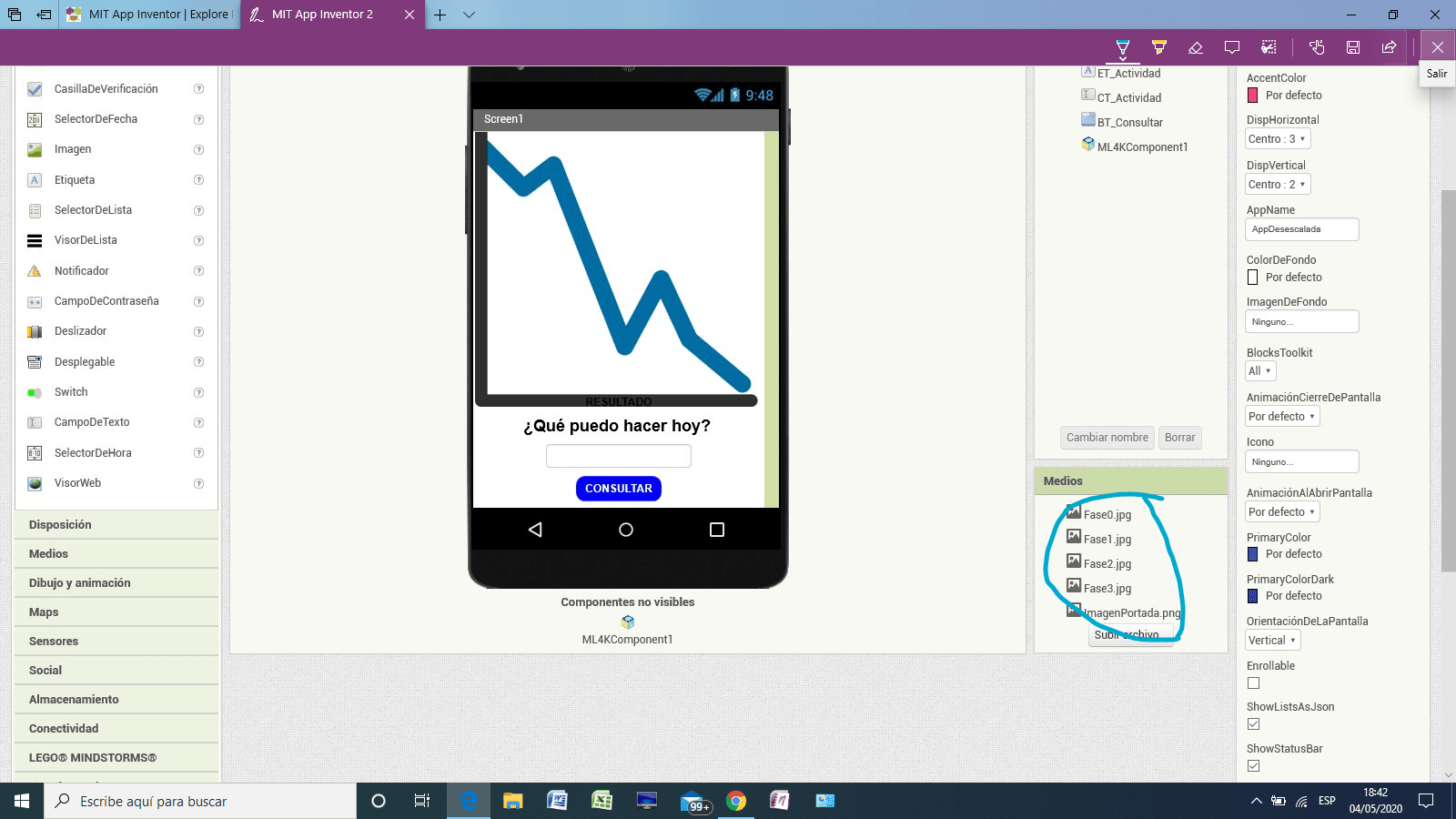Open the DispHorizontal alignment dropdown
The image size is (1456, 819).
(1278, 139)
